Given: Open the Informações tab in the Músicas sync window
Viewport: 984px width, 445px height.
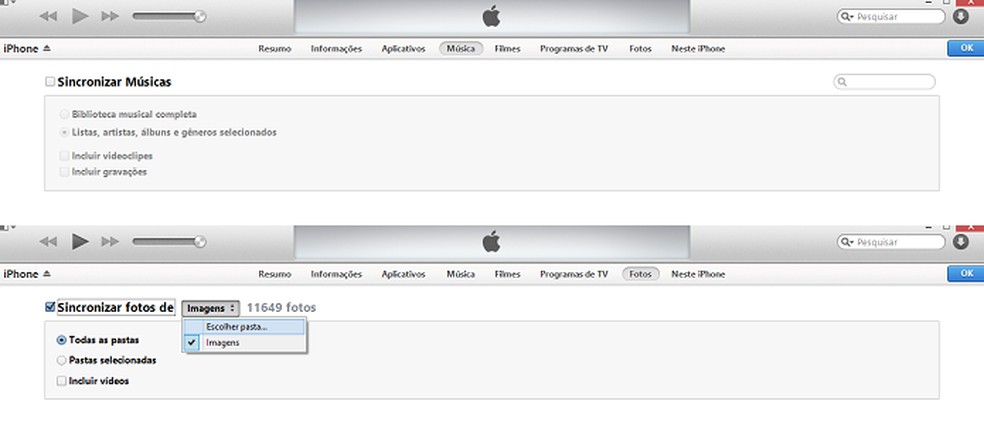Looking at the screenshot, I should [x=336, y=48].
